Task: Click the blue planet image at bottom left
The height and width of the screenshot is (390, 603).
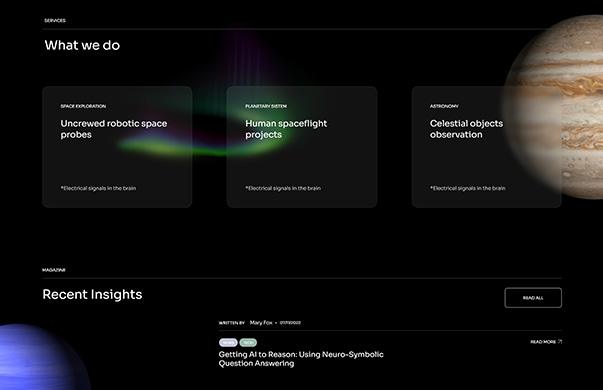Action: point(40,357)
